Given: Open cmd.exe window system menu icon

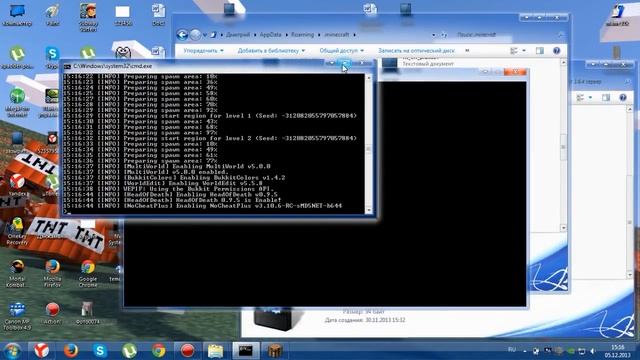Looking at the screenshot, I should tap(68, 66).
